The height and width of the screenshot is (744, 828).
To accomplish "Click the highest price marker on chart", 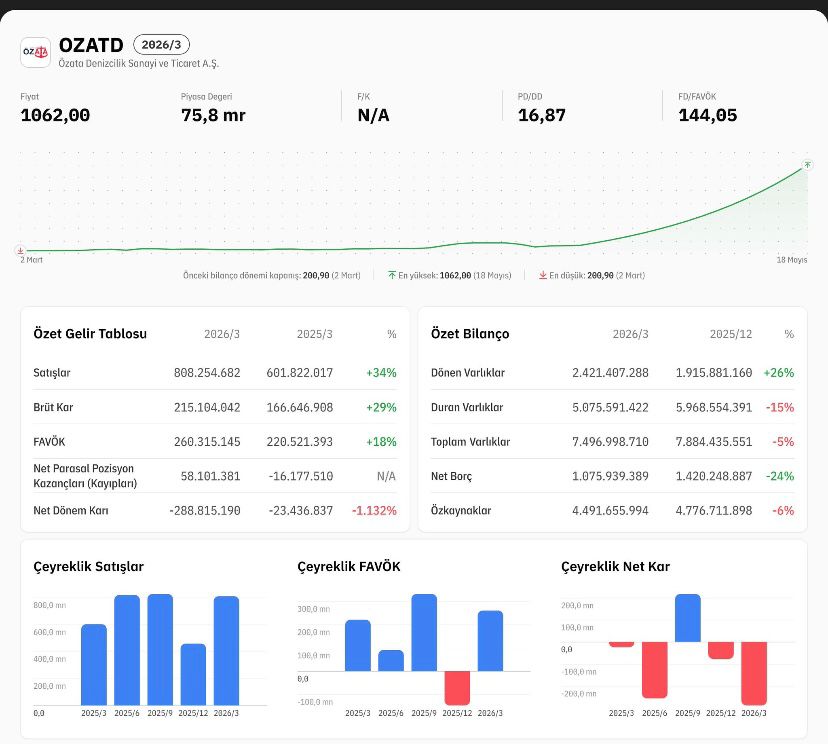I will 807,165.
